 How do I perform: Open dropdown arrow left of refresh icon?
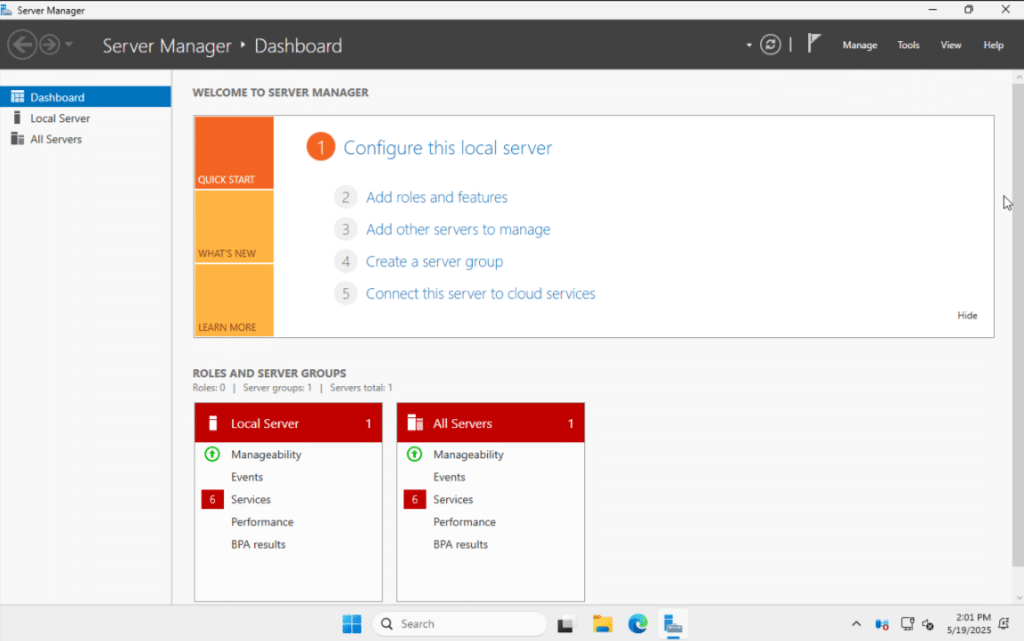click(749, 45)
